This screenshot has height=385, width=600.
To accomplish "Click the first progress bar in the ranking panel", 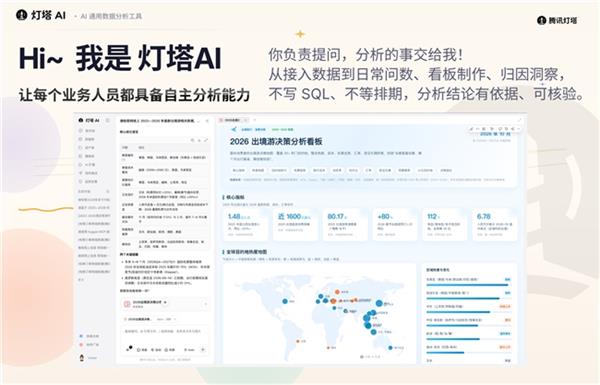I will click(x=468, y=285).
